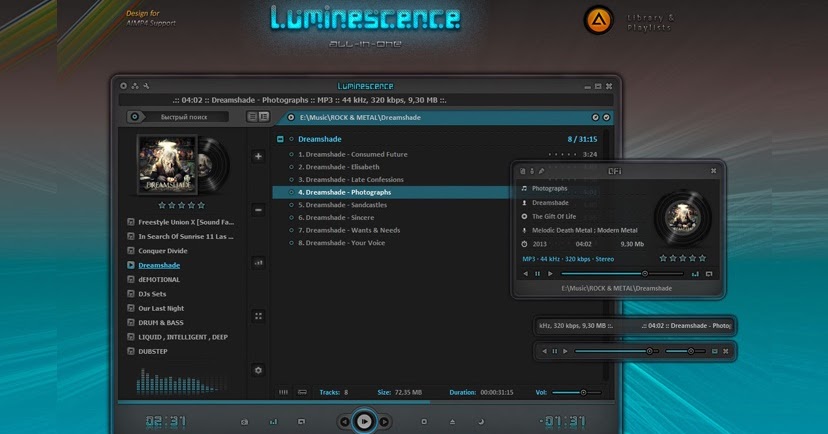
Task: Click the minus remove-files button
Action: click(x=258, y=210)
